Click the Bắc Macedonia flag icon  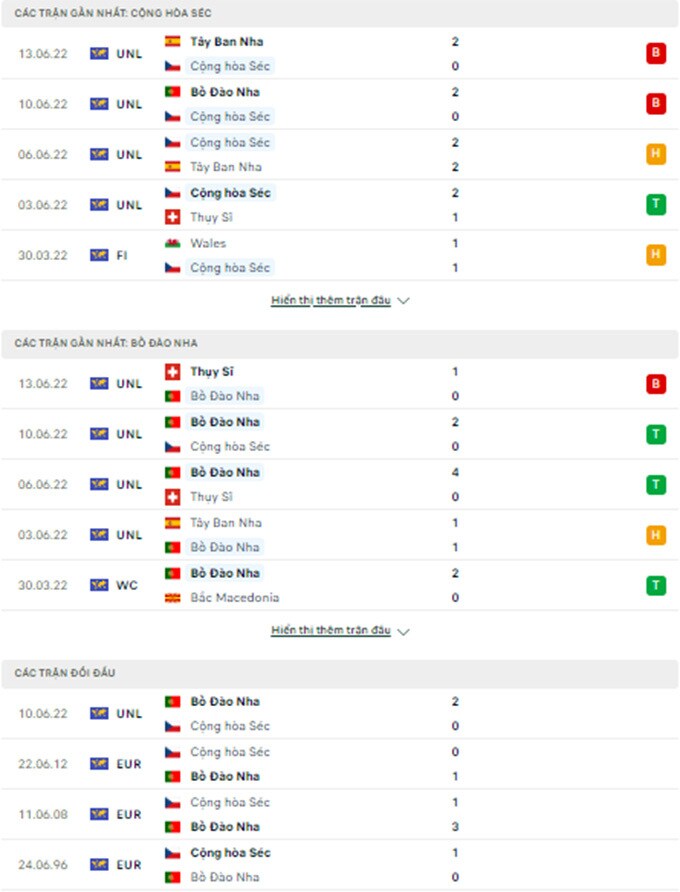[x=172, y=598]
